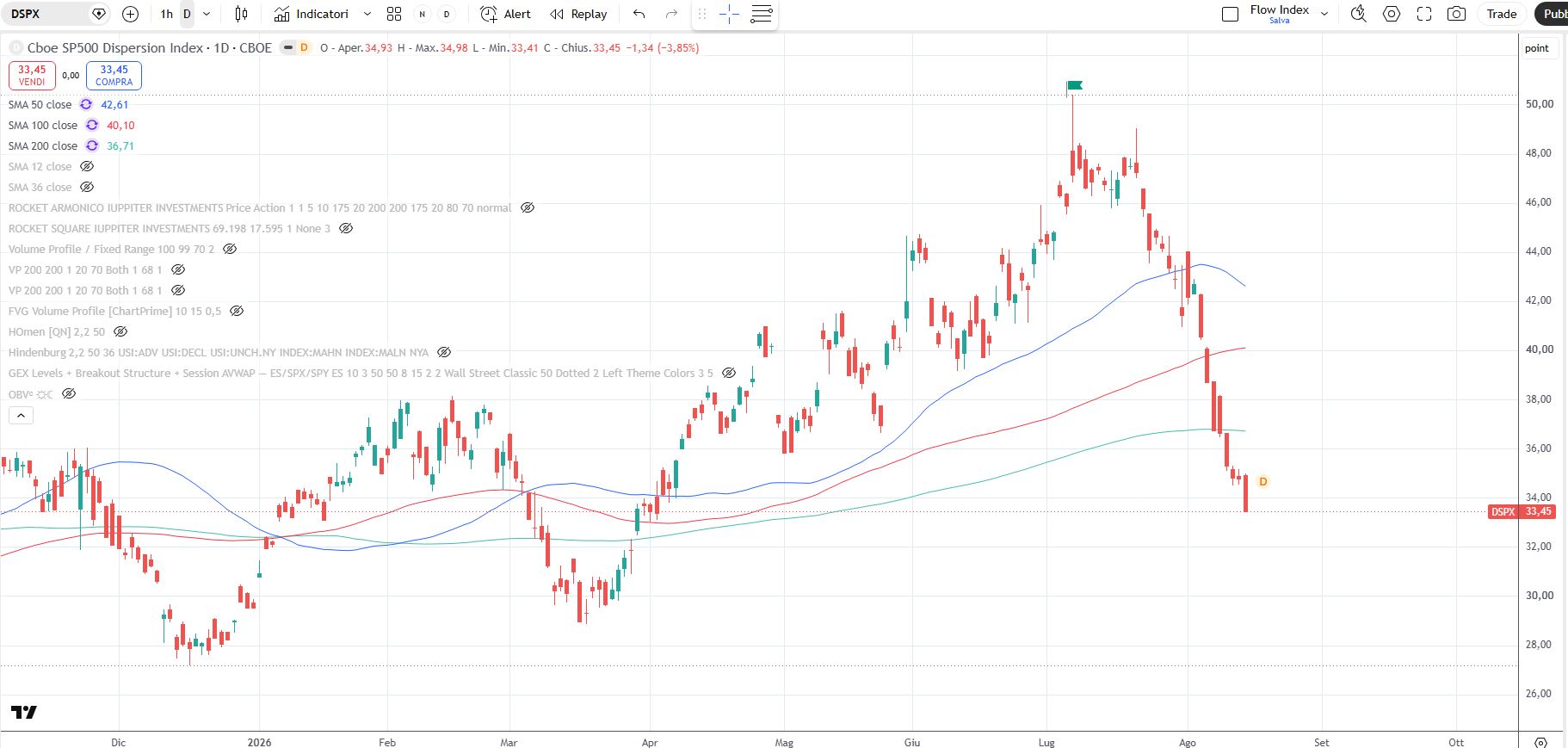Select the SMA 50 close legend label
This screenshot has width=1568, height=748.
tap(40, 104)
